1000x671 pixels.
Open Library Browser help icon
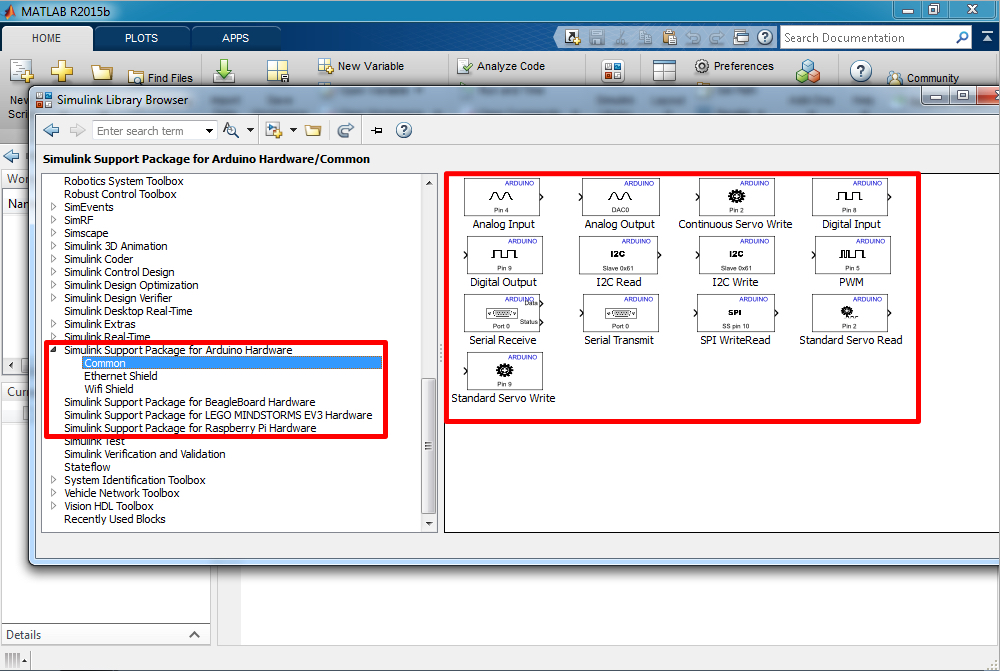pos(404,130)
